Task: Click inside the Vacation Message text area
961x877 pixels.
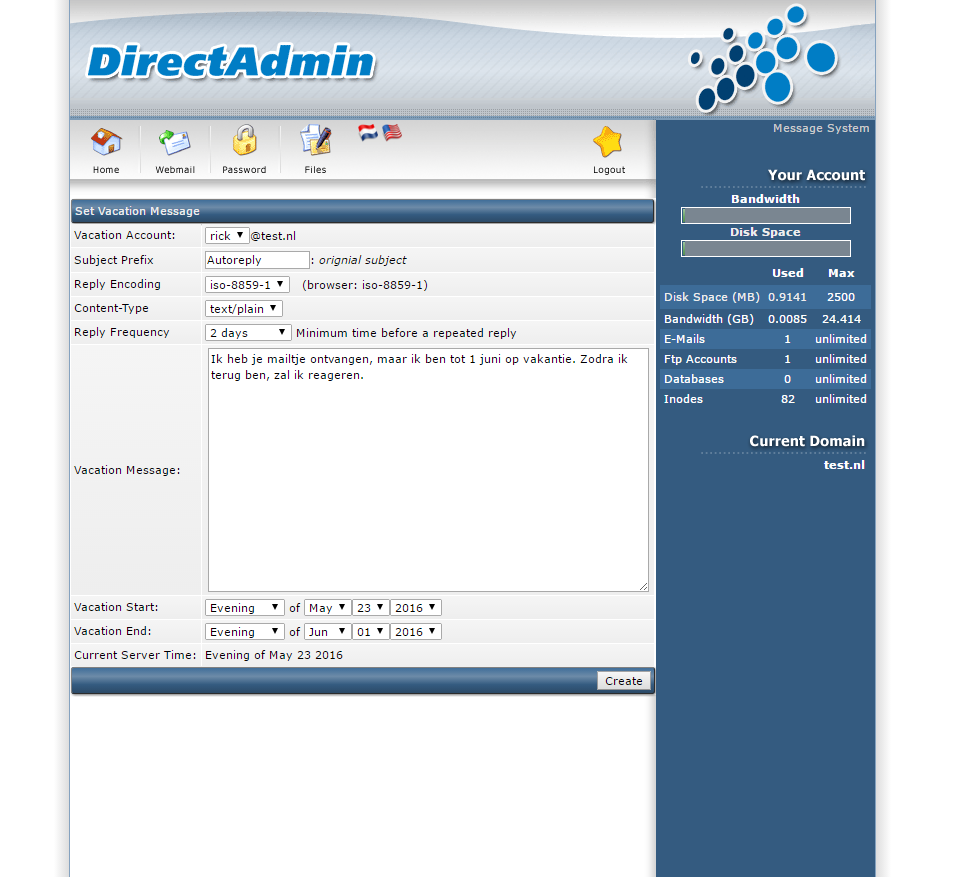Action: (428, 470)
